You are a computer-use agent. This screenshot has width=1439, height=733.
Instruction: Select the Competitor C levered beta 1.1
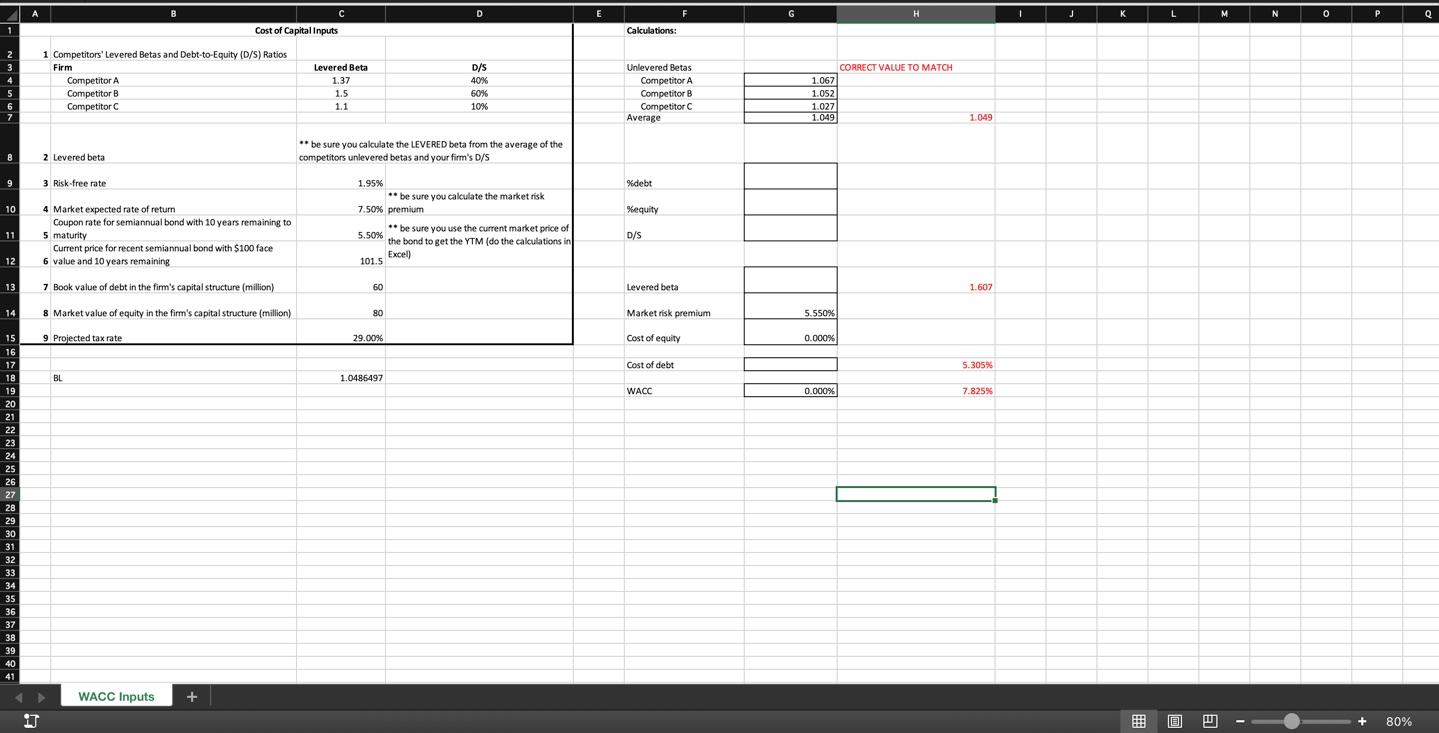click(x=341, y=106)
